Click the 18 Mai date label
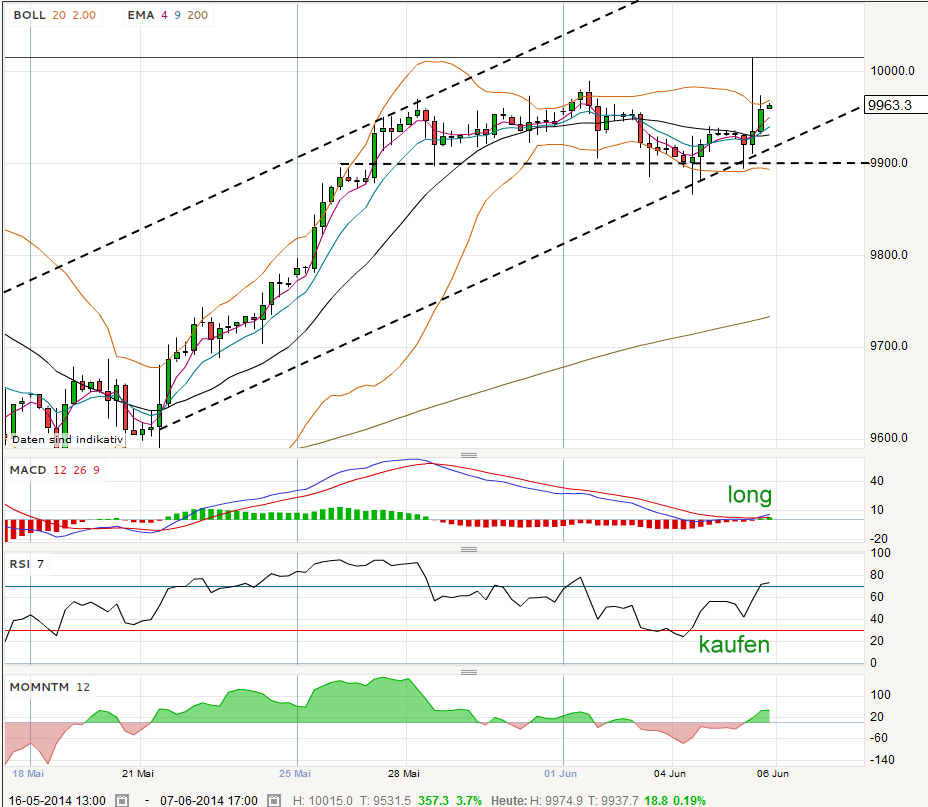This screenshot has width=928, height=807. coord(28,773)
